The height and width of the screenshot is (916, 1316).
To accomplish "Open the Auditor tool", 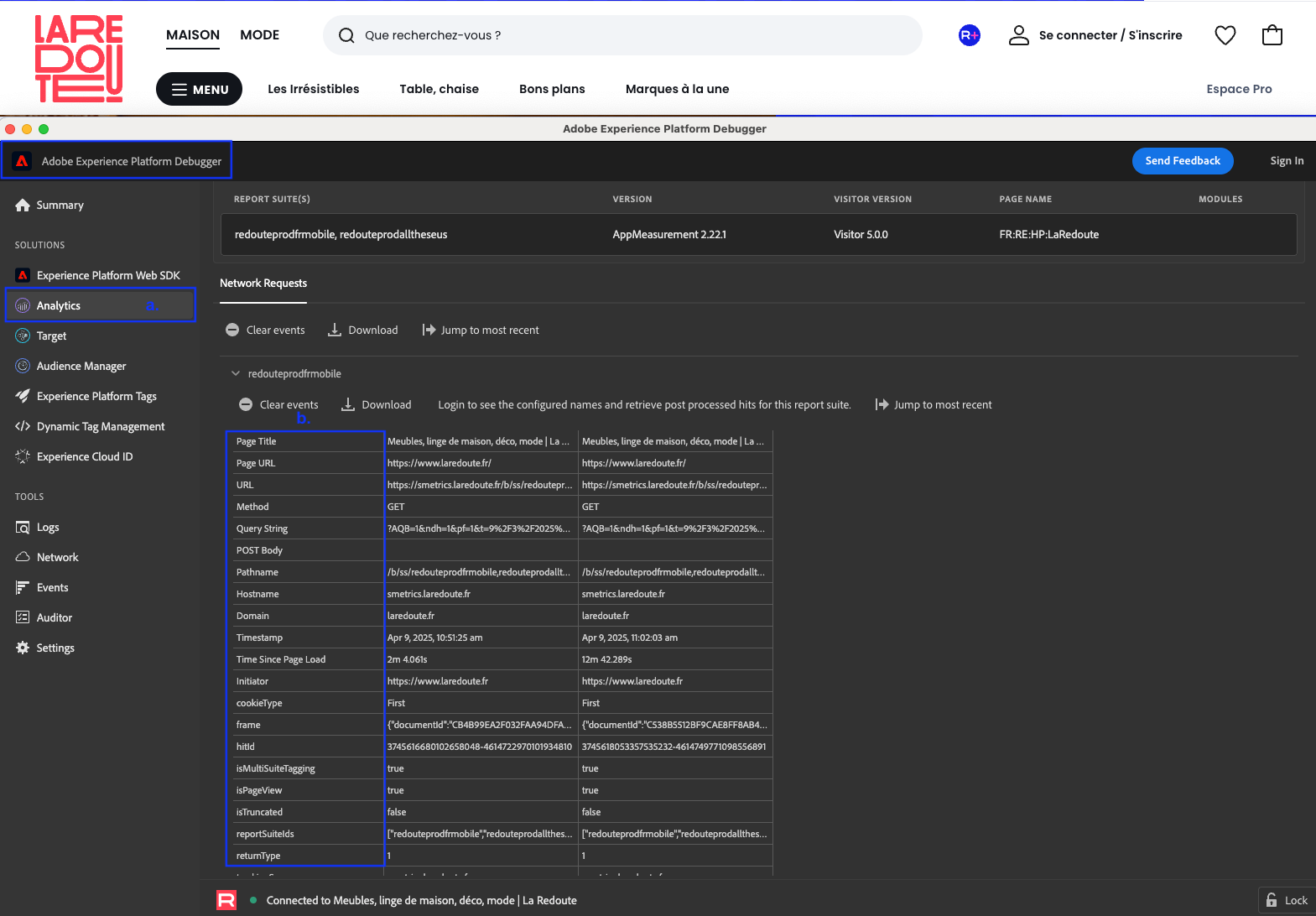I will [x=54, y=617].
